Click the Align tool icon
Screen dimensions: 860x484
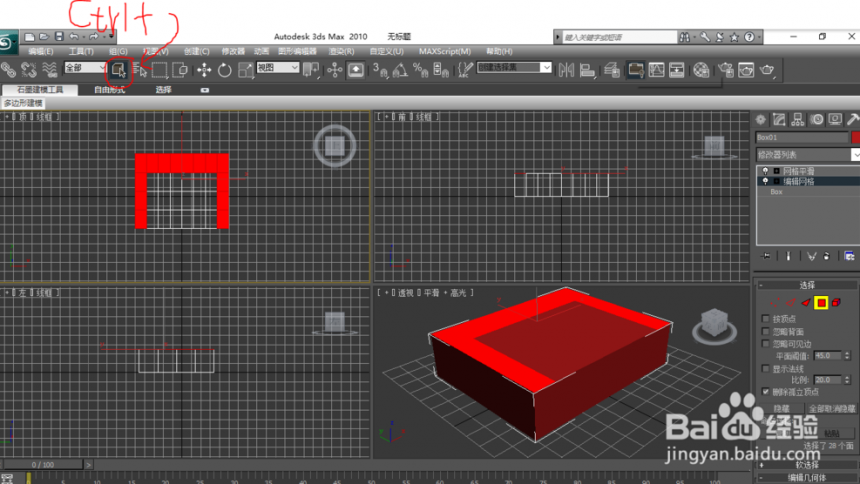click(x=587, y=70)
